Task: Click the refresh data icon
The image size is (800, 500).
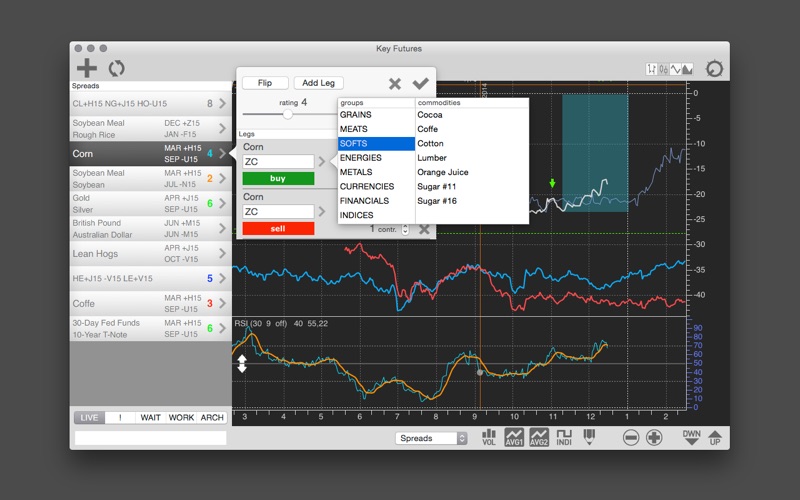Action: [117, 68]
